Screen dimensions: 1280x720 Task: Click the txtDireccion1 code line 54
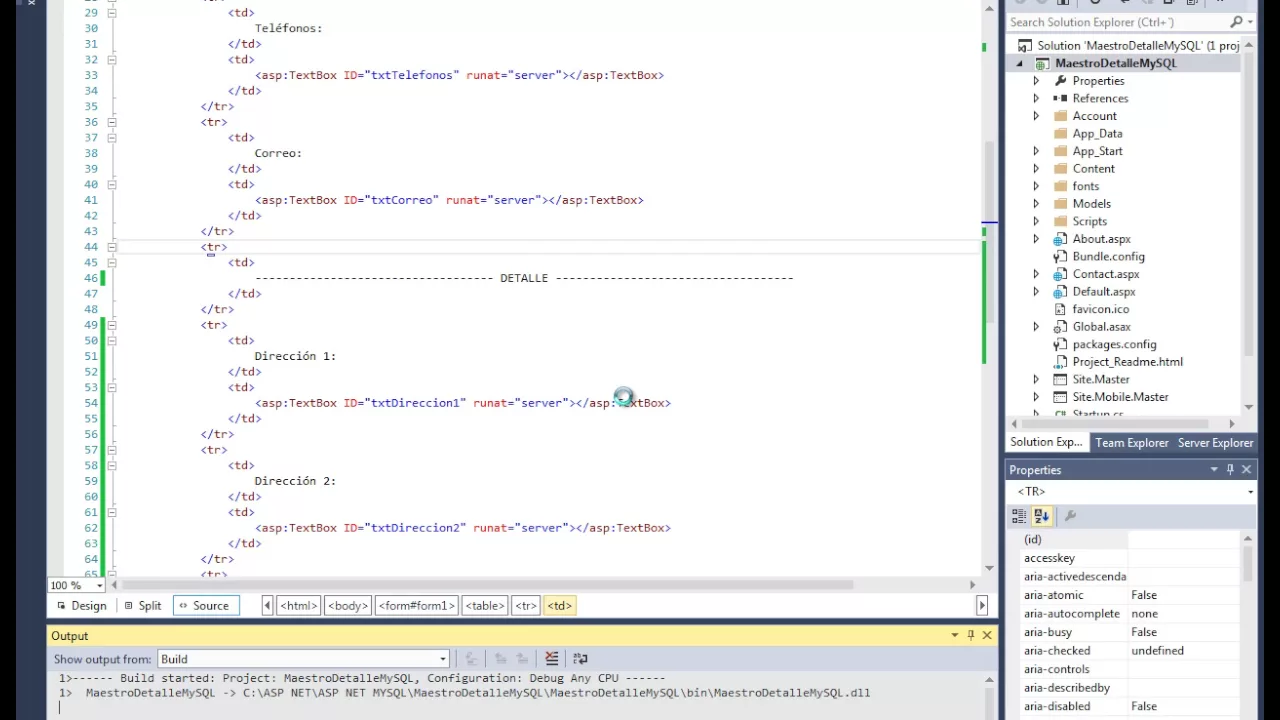(463, 403)
